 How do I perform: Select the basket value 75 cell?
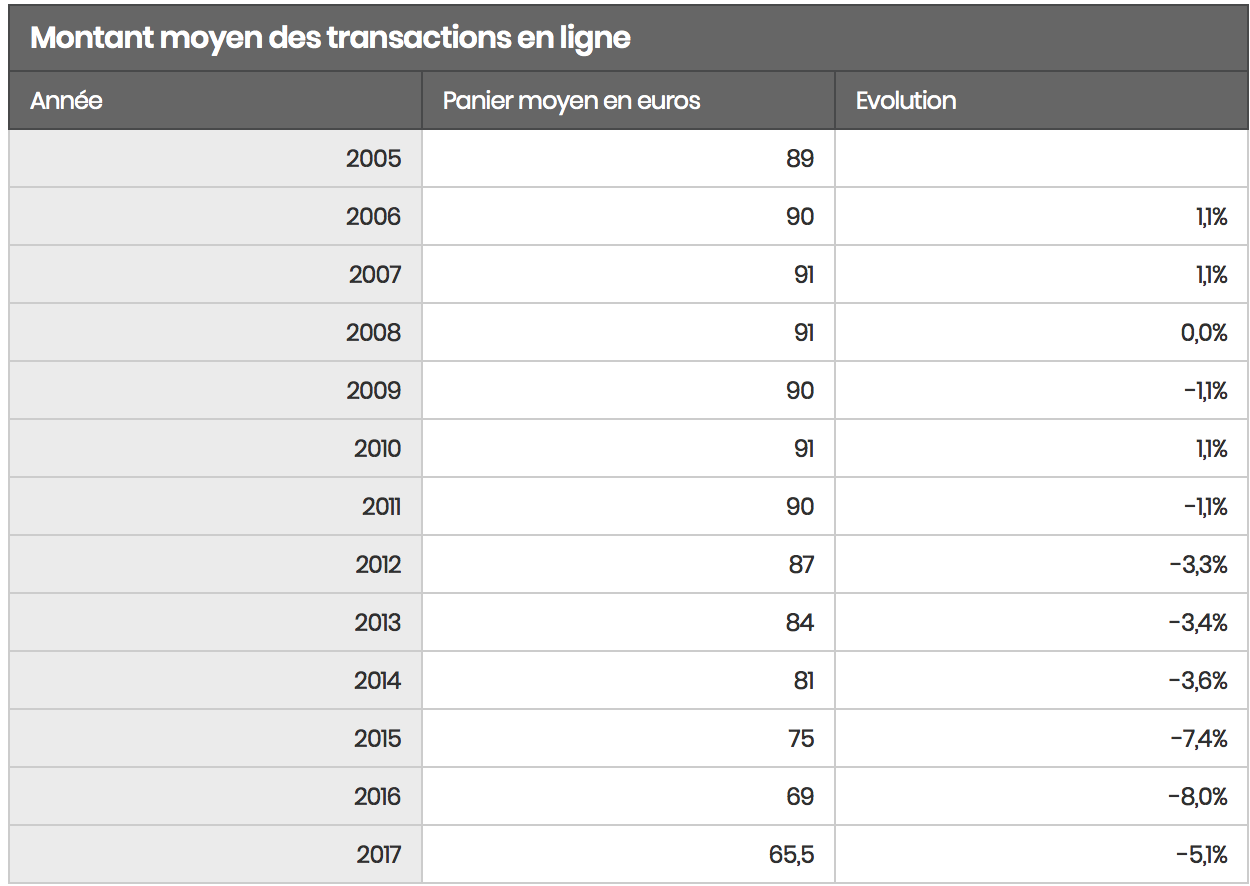click(628, 738)
